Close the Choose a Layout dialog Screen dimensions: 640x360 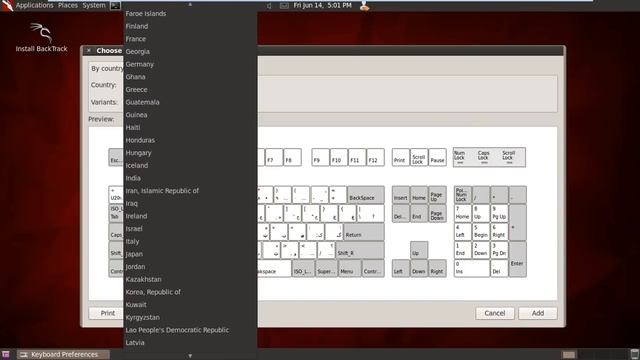tap(89, 51)
